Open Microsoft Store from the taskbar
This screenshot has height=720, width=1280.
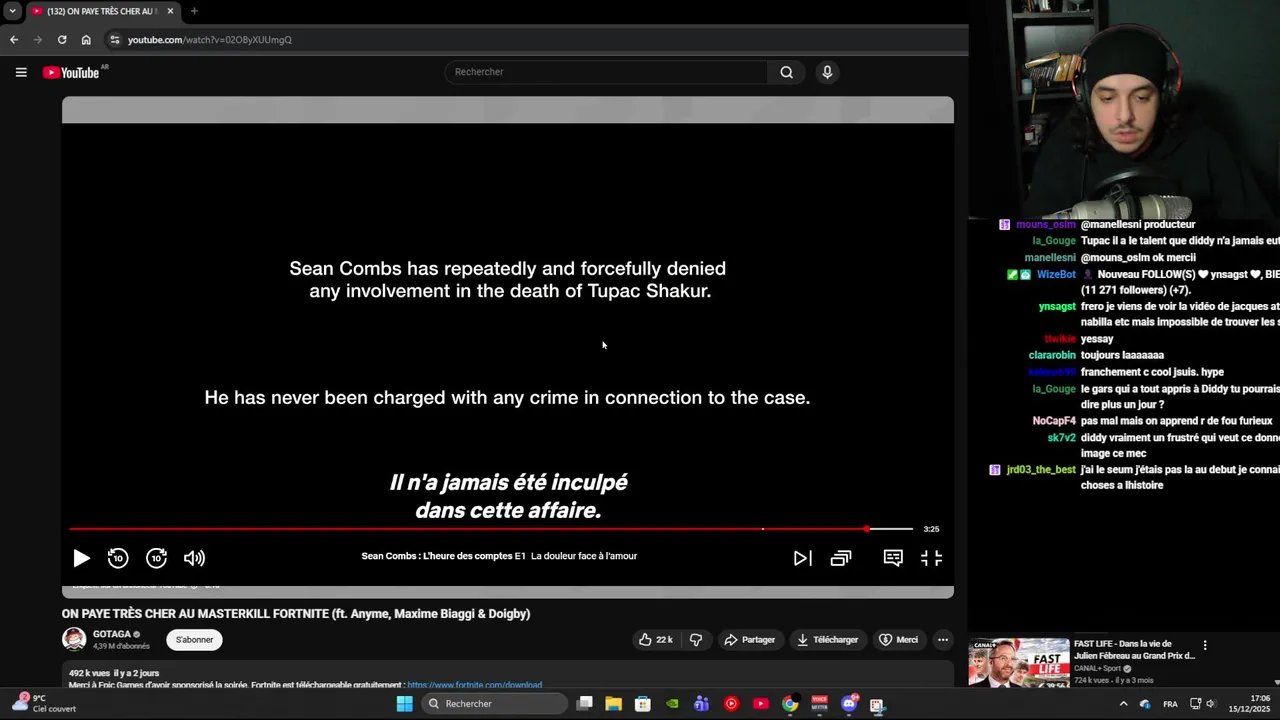(643, 704)
